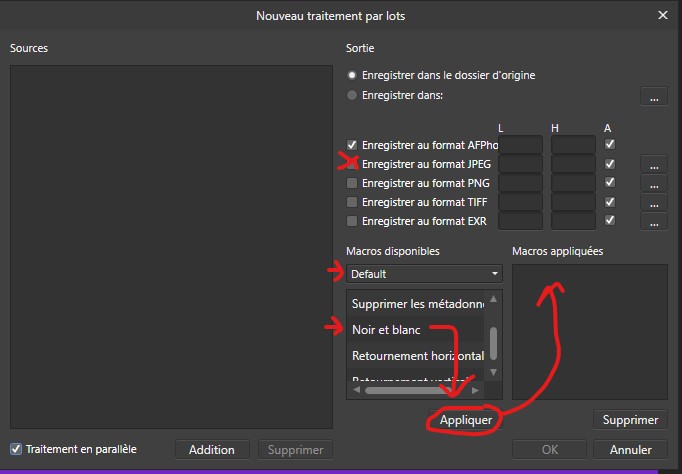Toggle aspect ratio checkbox on AFPhoto row
682x474 pixels.
(610, 144)
